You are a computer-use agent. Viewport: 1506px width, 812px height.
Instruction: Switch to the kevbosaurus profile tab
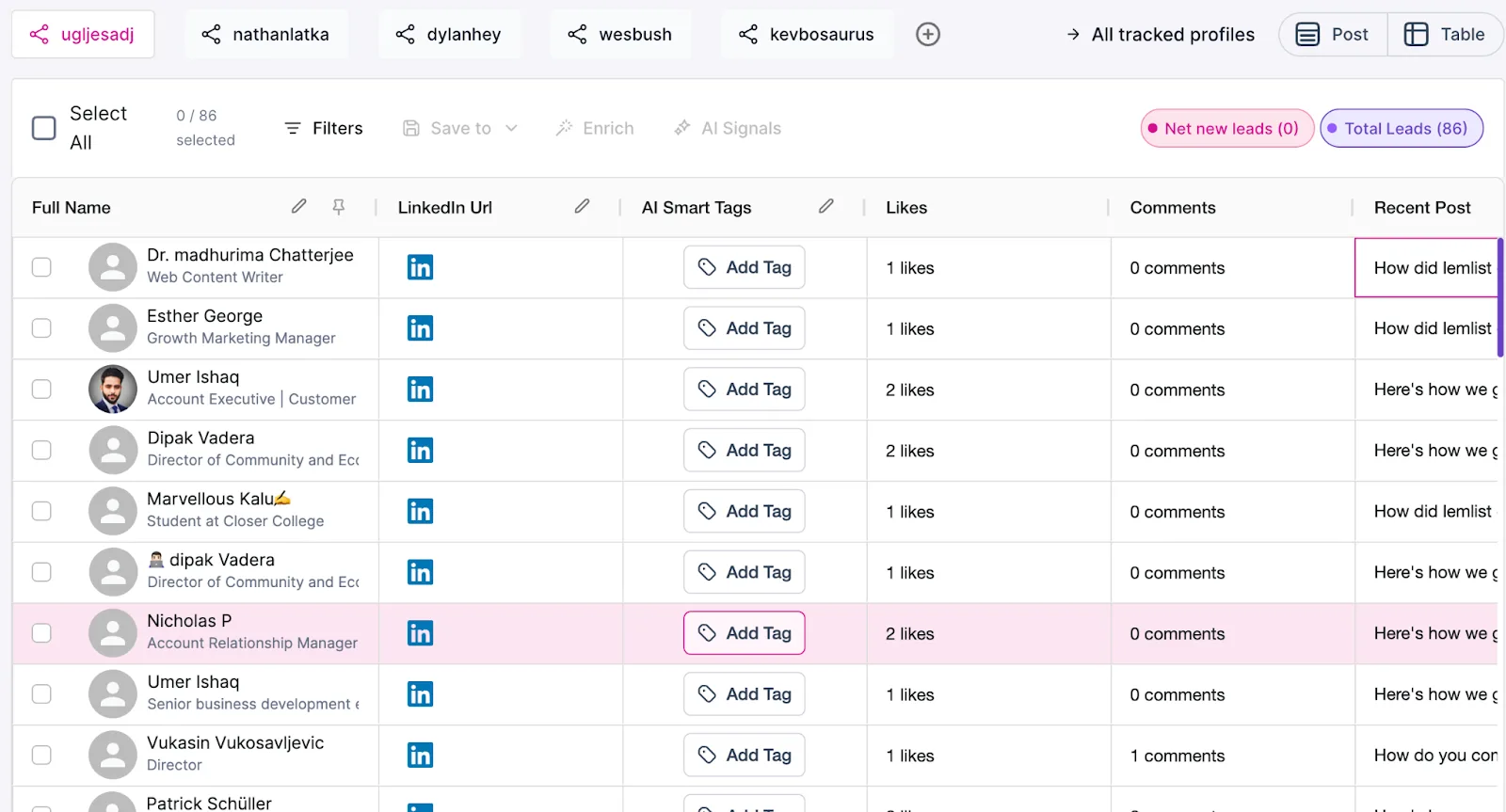click(808, 35)
